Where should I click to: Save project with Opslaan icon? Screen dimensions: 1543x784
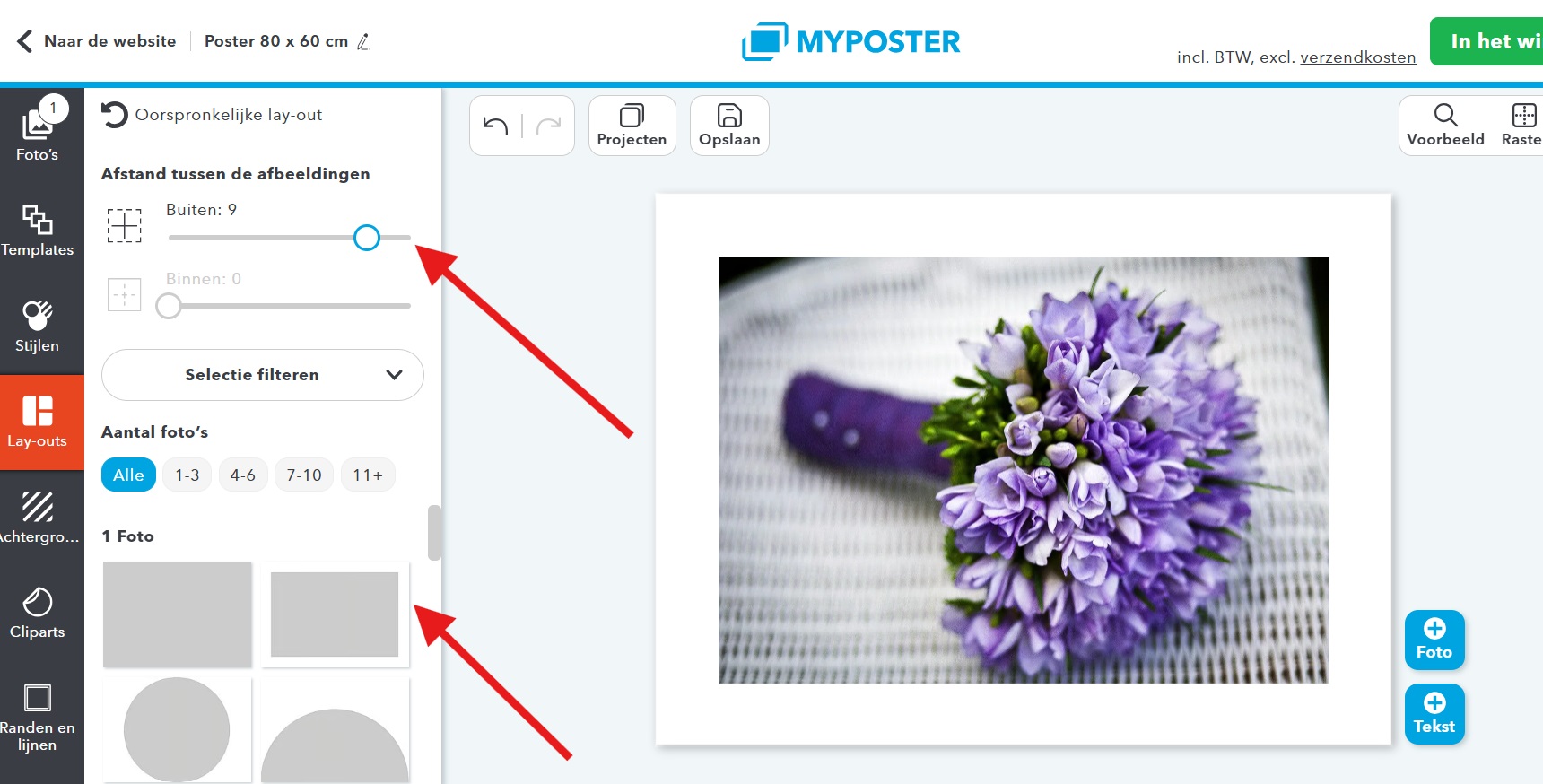(729, 126)
